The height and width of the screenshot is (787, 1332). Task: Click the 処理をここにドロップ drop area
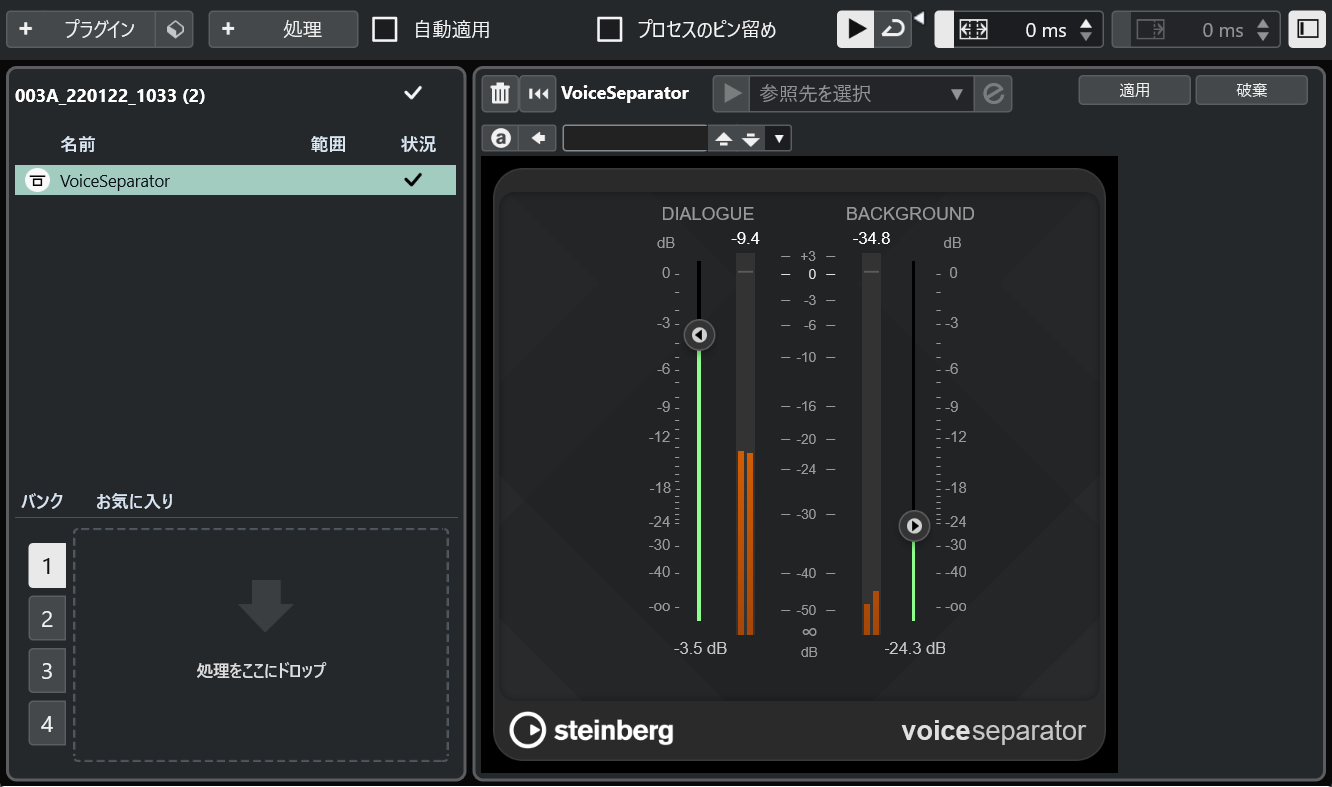261,645
